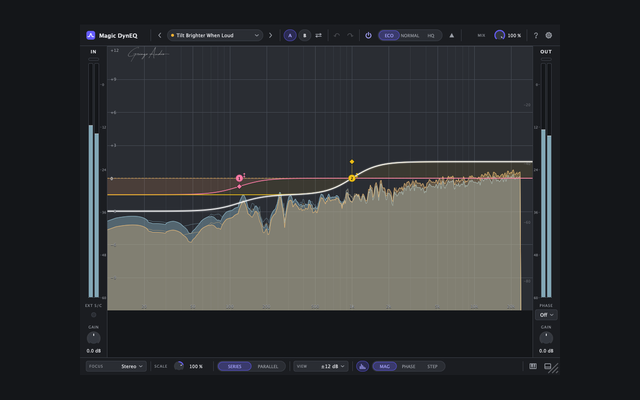Select STEP display mode
The width and height of the screenshot is (640, 400).
point(432,366)
